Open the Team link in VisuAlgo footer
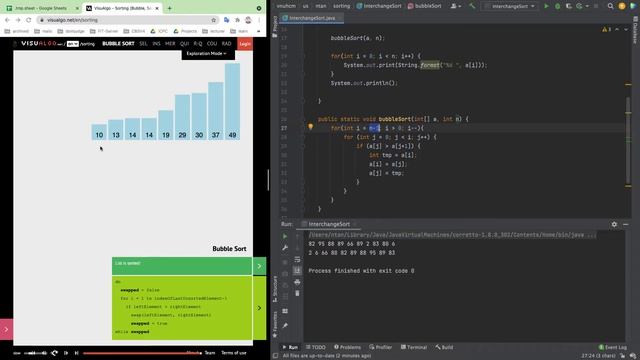 (x=210, y=353)
